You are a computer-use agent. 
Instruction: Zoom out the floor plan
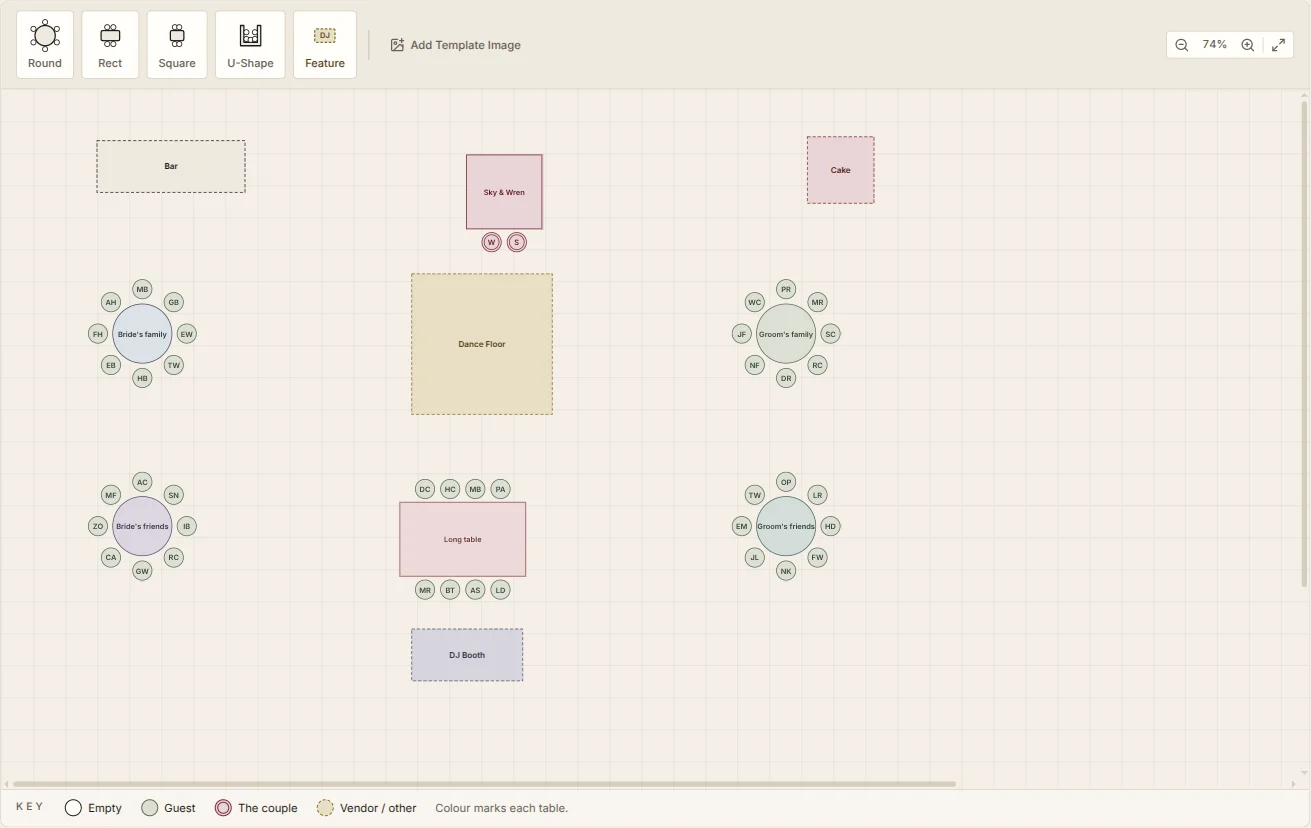1182,45
